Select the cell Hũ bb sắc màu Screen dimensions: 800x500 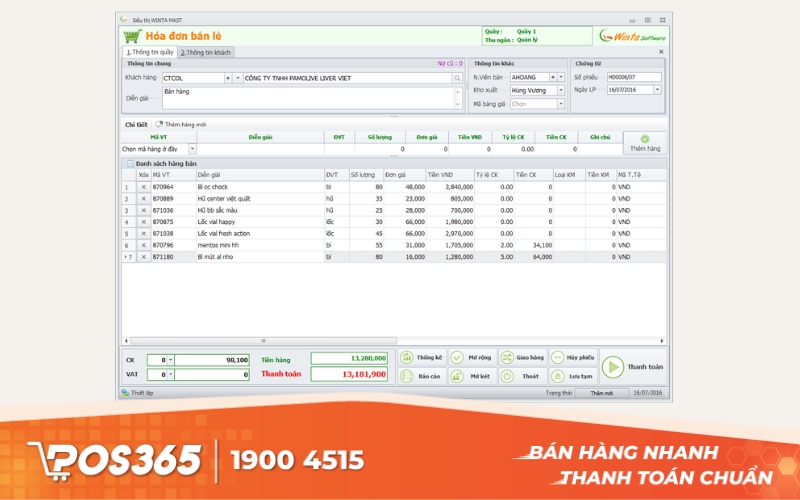pyautogui.click(x=260, y=210)
